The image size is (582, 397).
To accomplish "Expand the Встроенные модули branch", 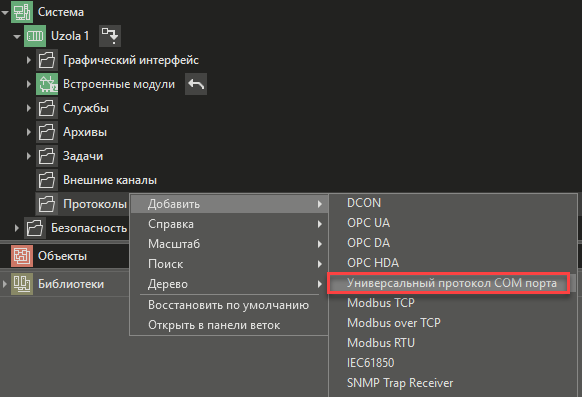I will [29, 84].
